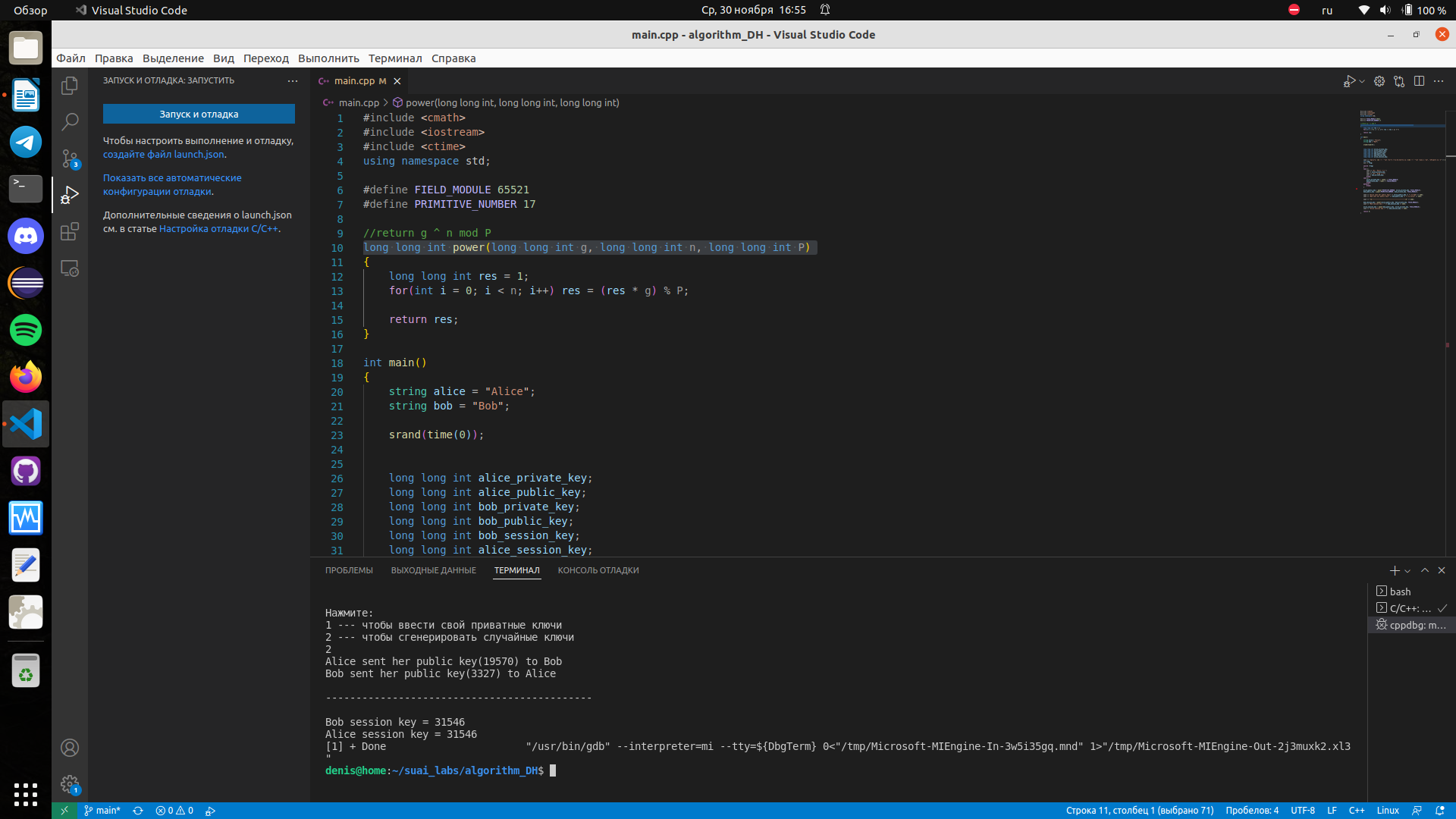Open the C++ language mode selector
This screenshot has height=819, width=1456.
(x=1356, y=811)
